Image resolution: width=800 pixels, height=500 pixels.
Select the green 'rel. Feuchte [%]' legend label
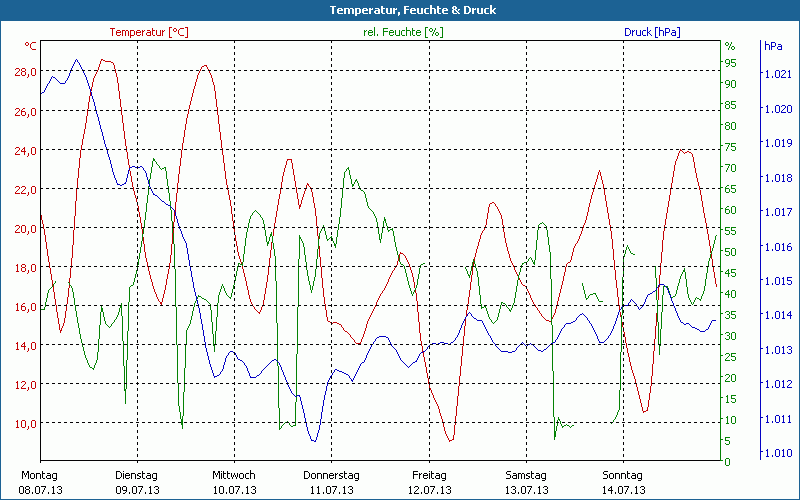(402, 32)
